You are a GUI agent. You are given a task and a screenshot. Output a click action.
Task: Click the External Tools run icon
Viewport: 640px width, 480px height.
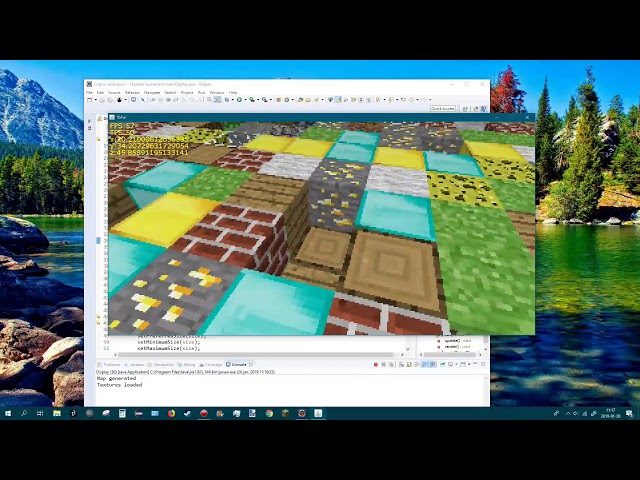[x=264, y=100]
